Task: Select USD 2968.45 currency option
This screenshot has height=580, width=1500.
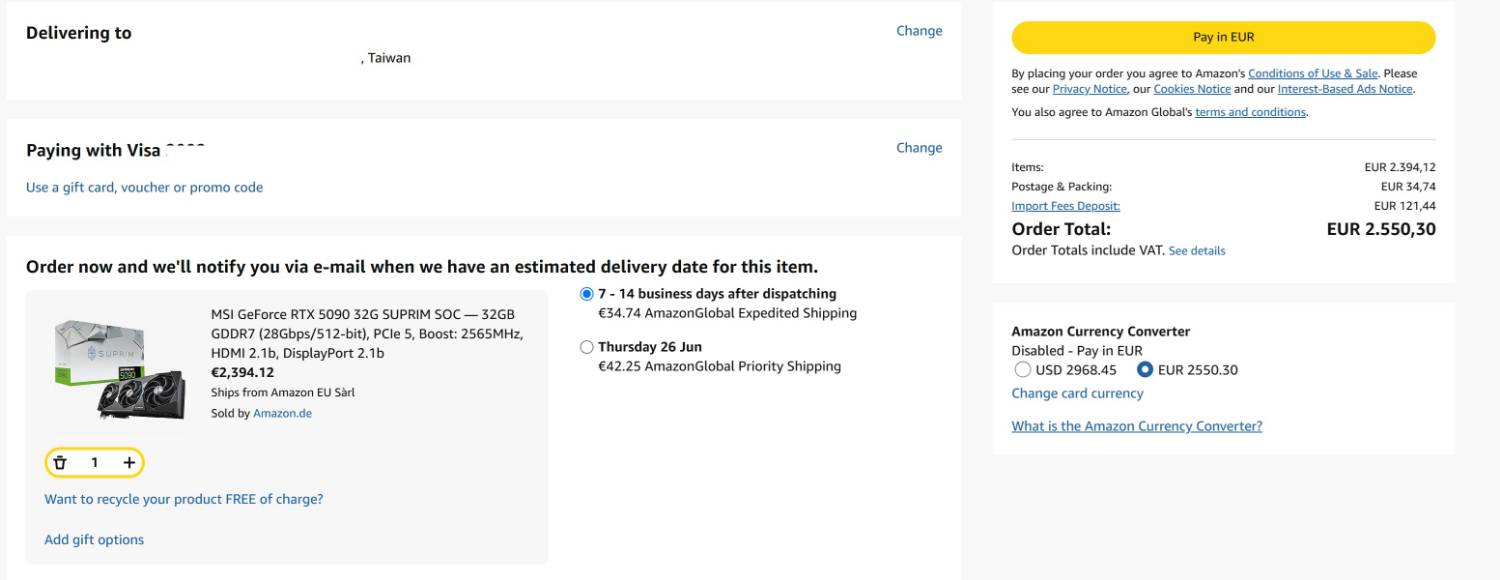Action: pos(1022,370)
